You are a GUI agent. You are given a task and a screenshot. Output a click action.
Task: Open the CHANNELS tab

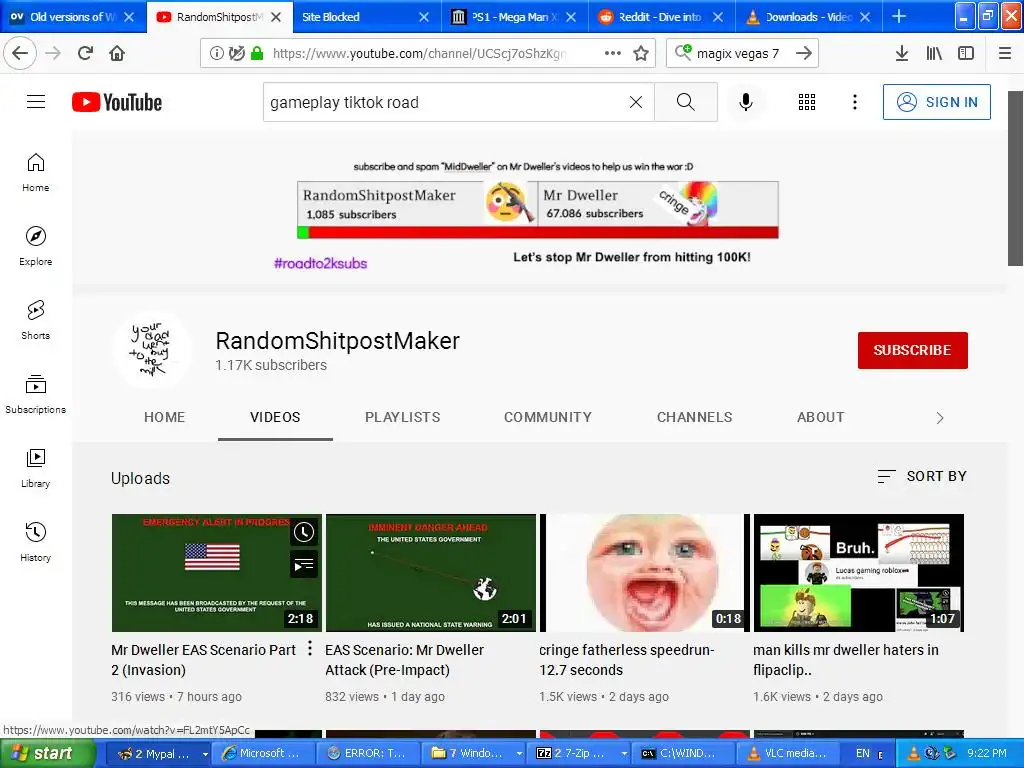pos(694,417)
